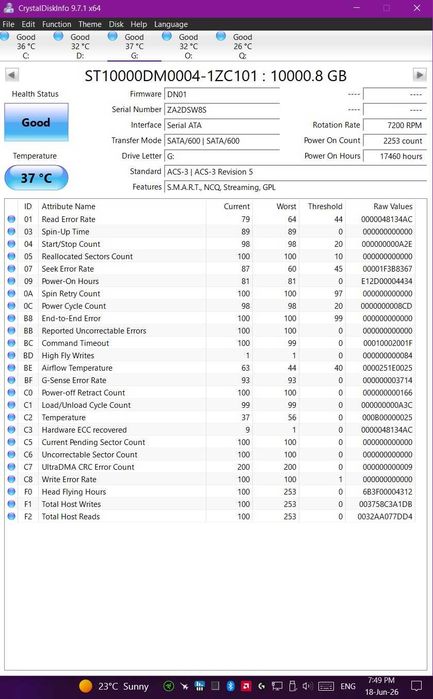The image size is (433, 699).
Task: Click the Good health status button
Action: pos(36,122)
